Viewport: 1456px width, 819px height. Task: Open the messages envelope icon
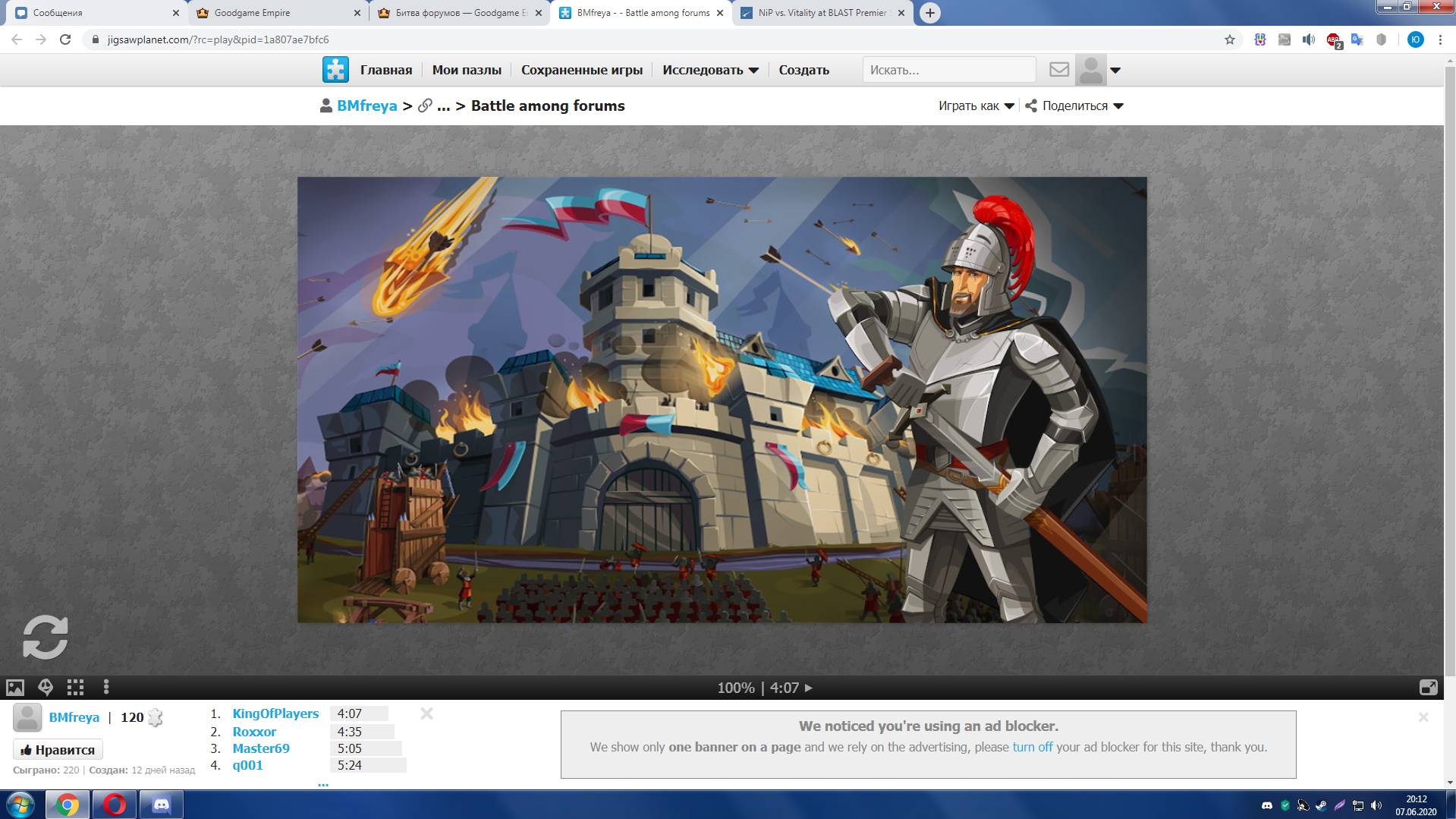(x=1059, y=70)
